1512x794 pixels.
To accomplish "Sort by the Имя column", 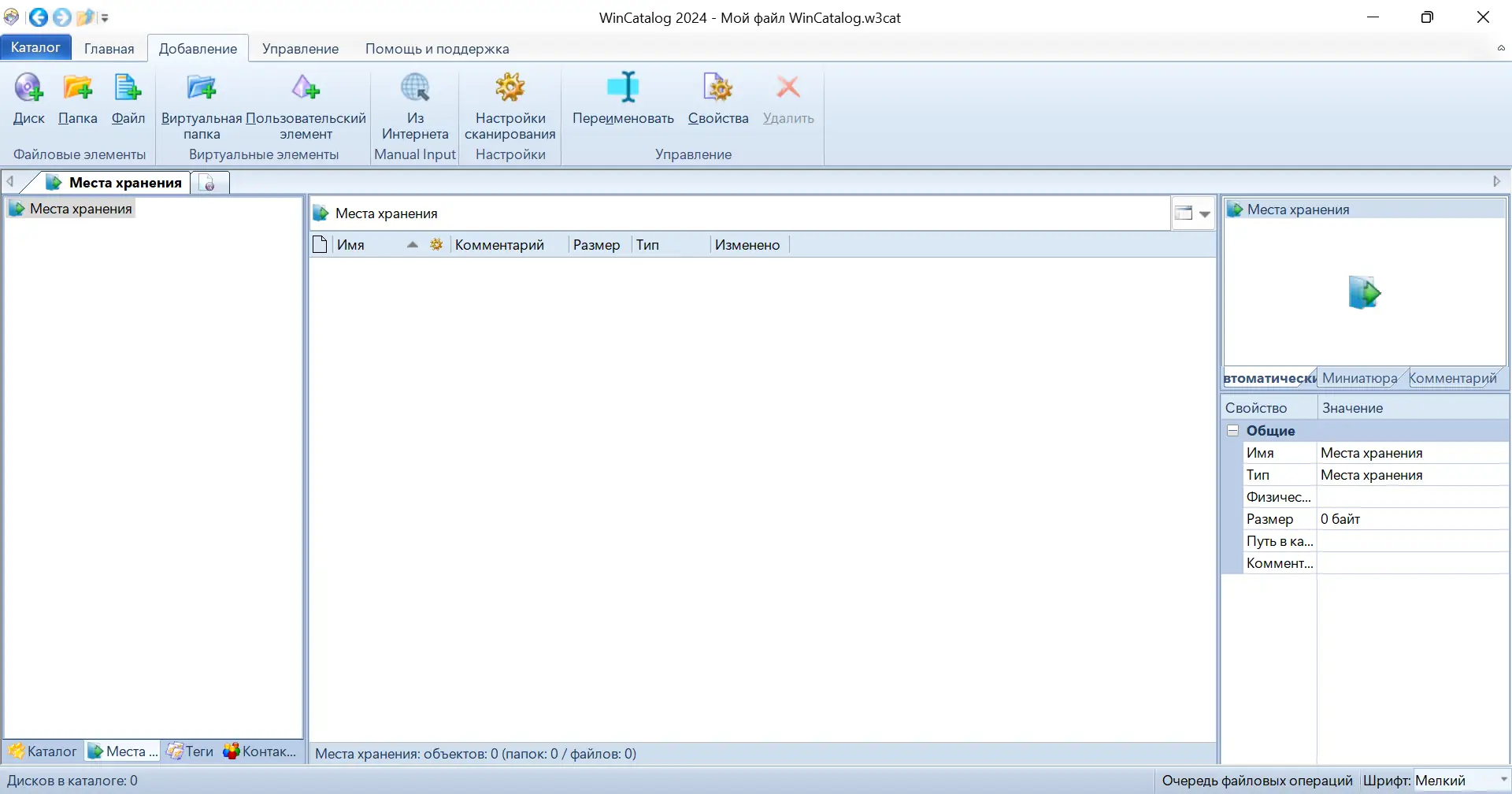I will click(377, 245).
